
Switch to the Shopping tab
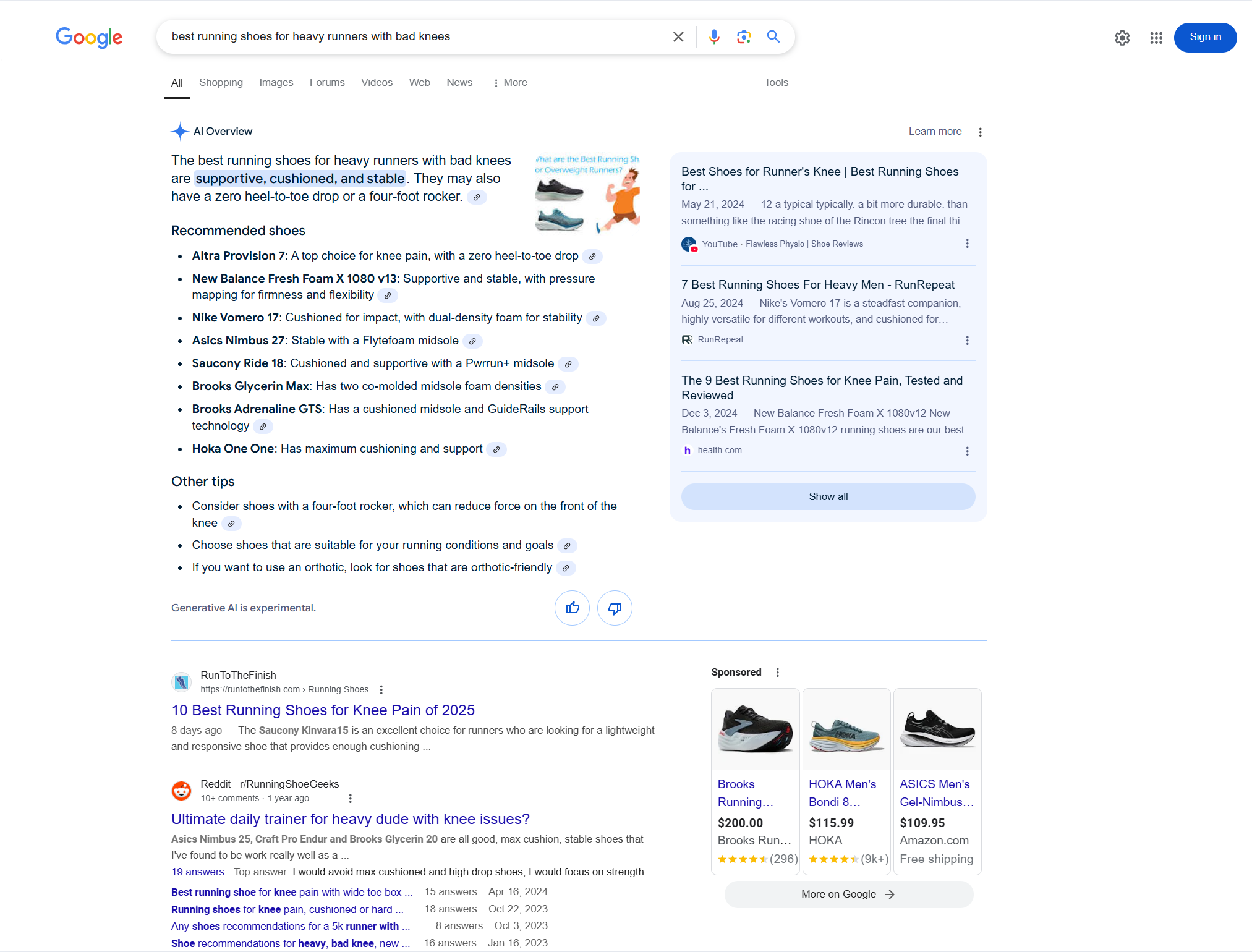(221, 83)
